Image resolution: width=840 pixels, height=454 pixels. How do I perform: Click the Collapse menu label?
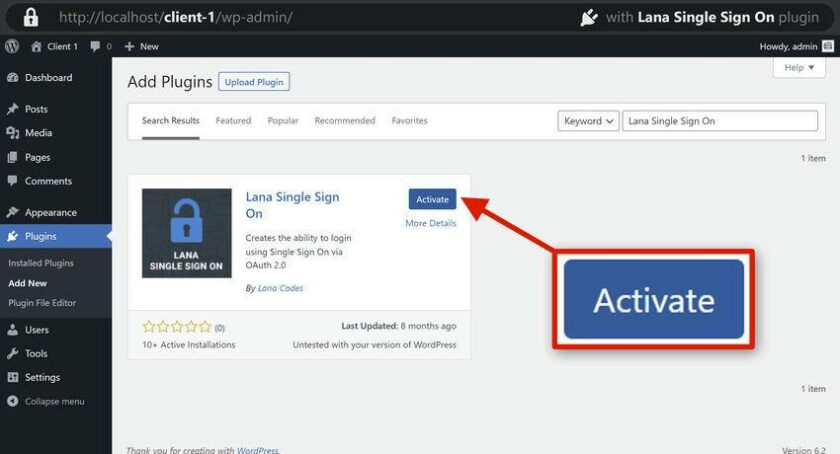[x=55, y=401]
